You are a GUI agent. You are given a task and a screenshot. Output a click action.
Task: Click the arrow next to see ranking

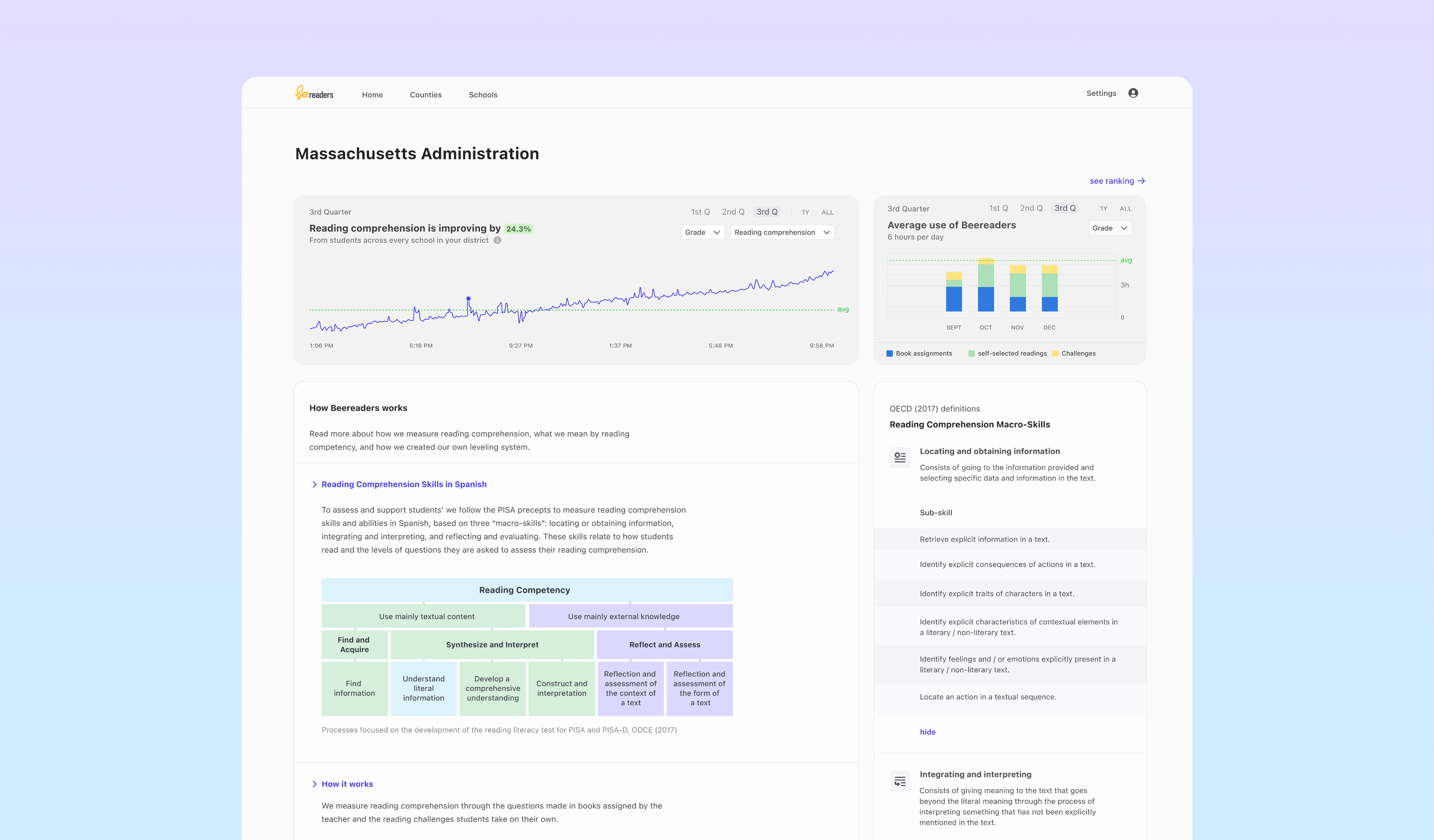coord(1141,181)
